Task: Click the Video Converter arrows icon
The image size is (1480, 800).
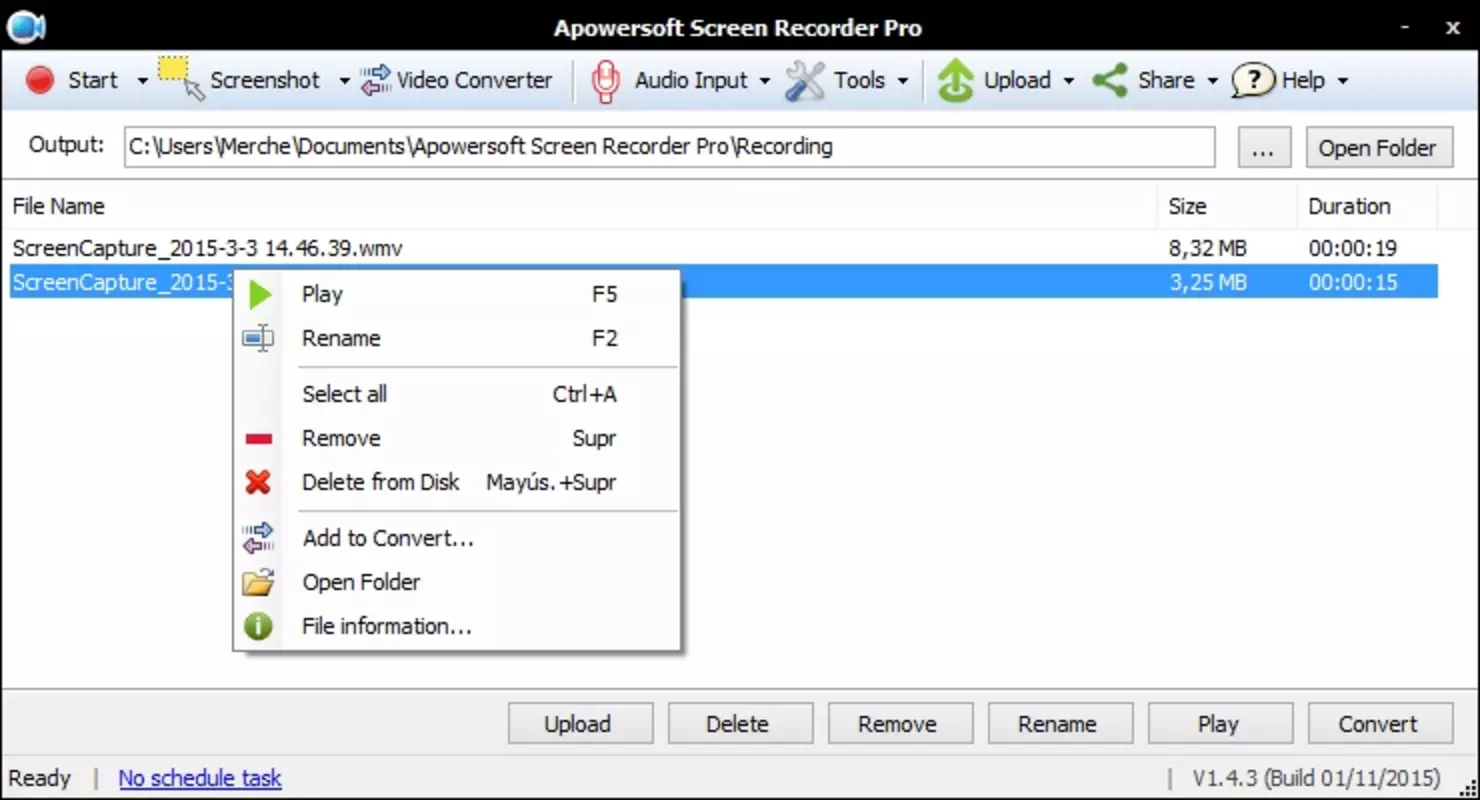Action: [376, 80]
